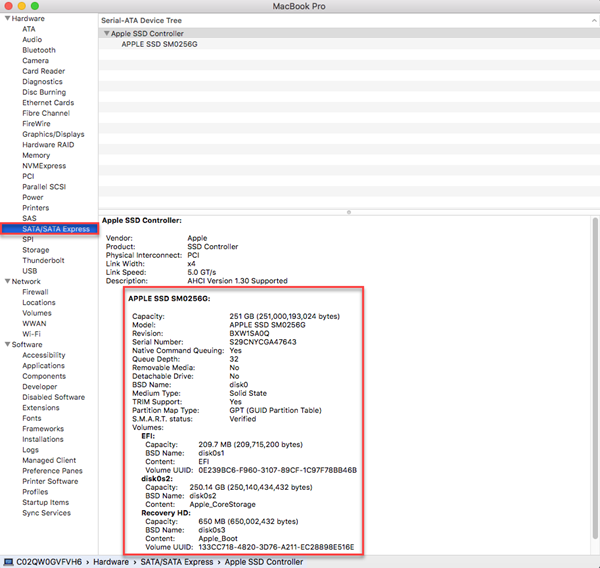The image size is (600, 568).
Task: Collapse the Network section triangle
Action: click(7, 281)
